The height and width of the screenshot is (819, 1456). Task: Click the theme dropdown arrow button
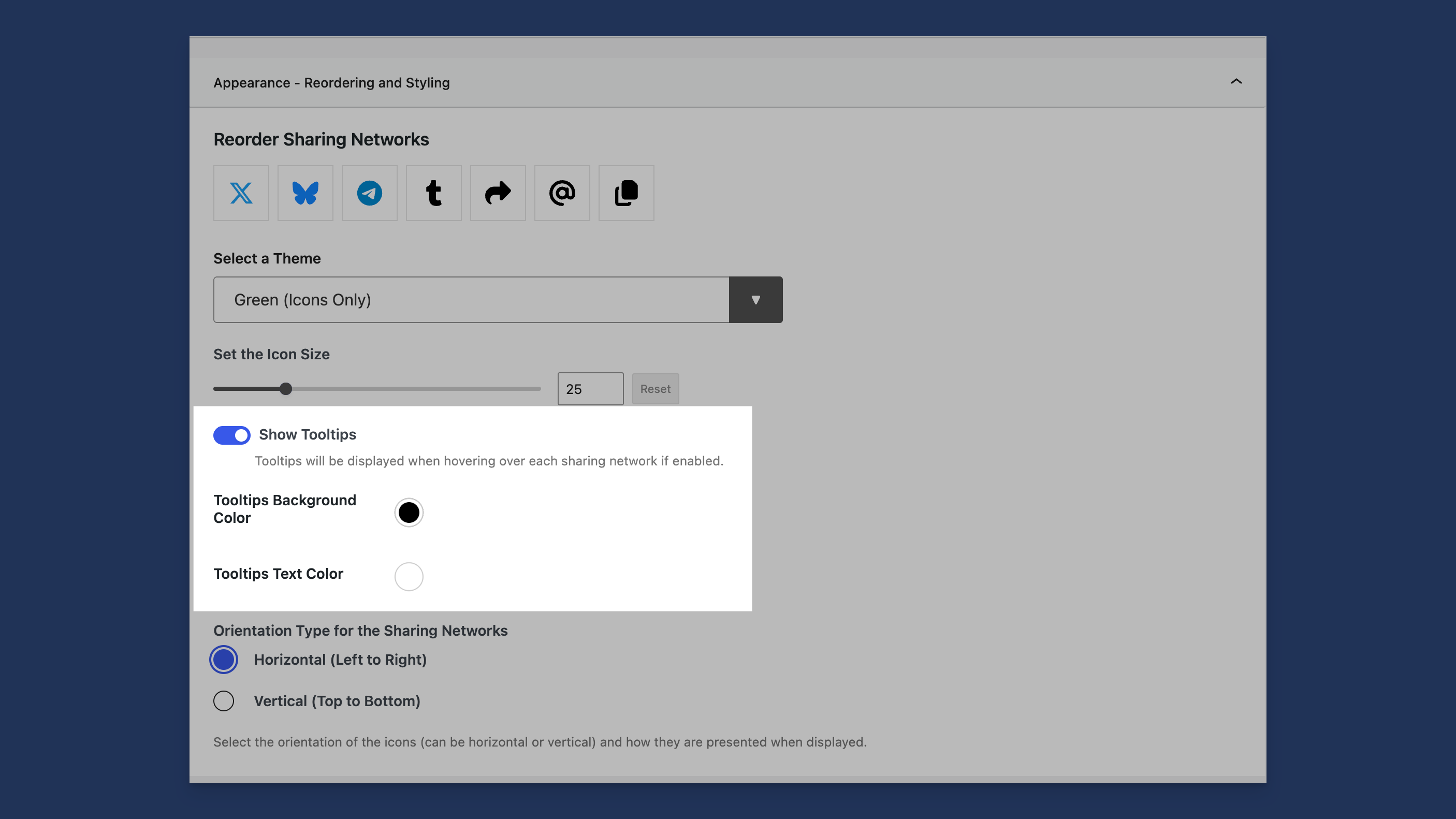(x=755, y=300)
